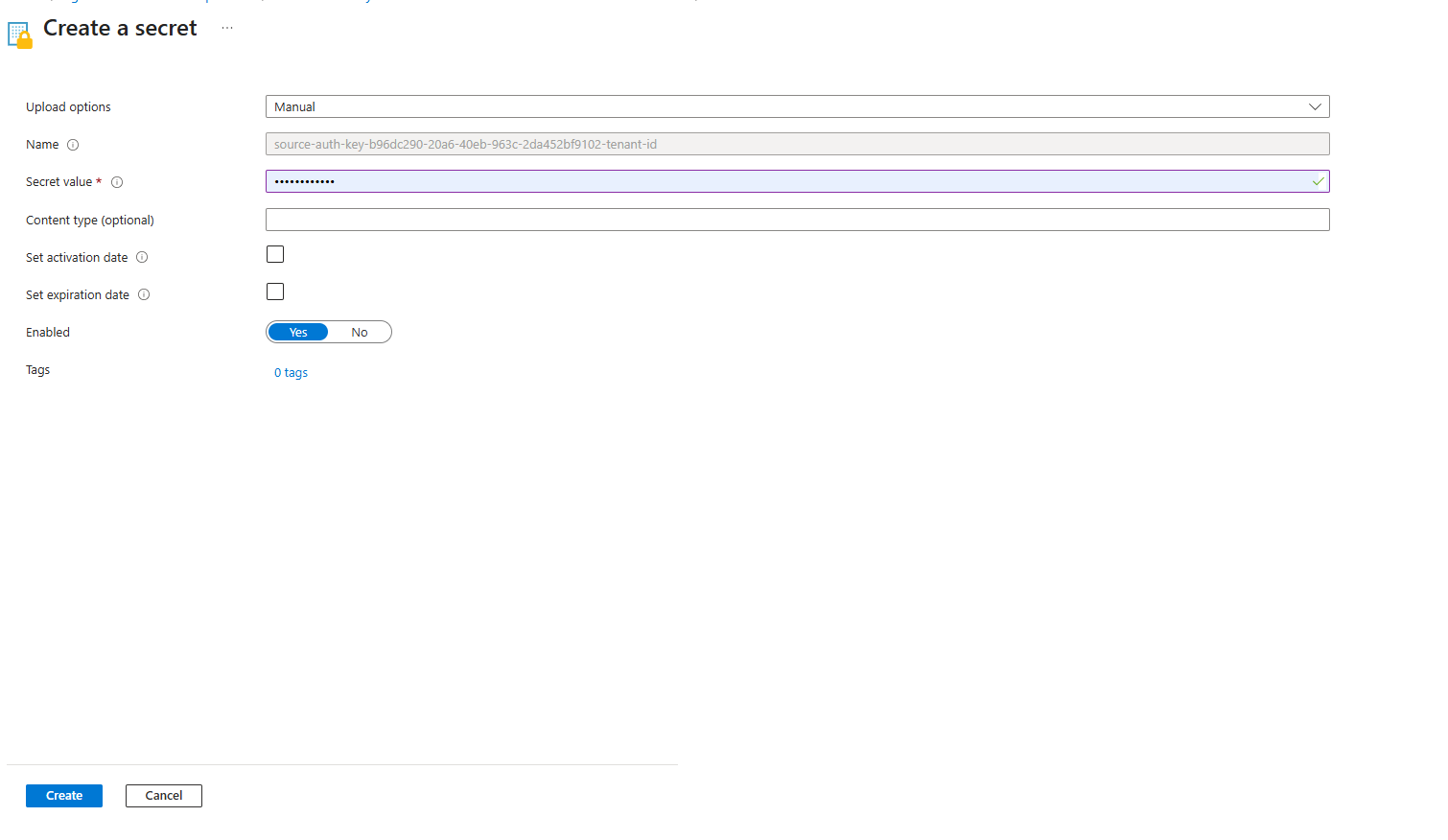Image resolution: width=1448 pixels, height=840 pixels.
Task: Click the Manual value in Upload options
Action: [x=295, y=106]
